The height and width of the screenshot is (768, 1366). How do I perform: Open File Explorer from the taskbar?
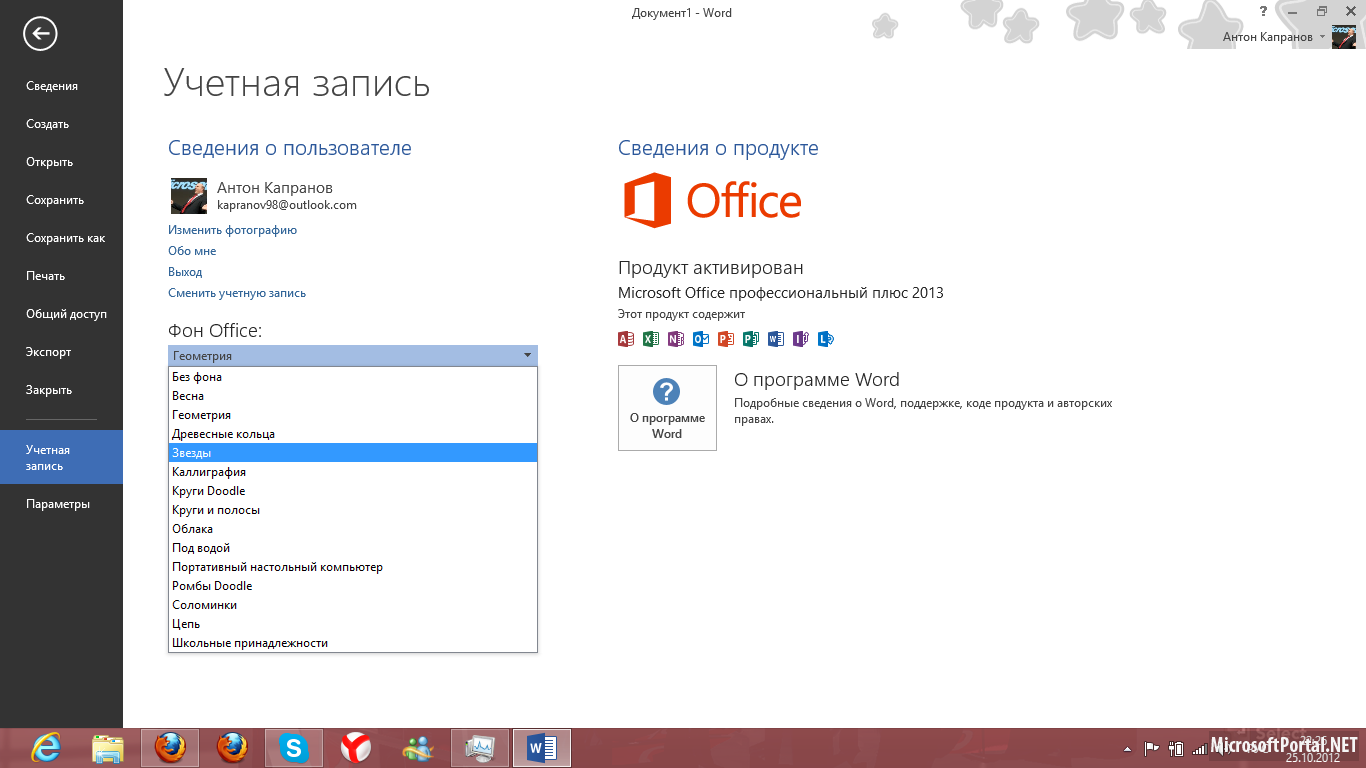click(108, 747)
